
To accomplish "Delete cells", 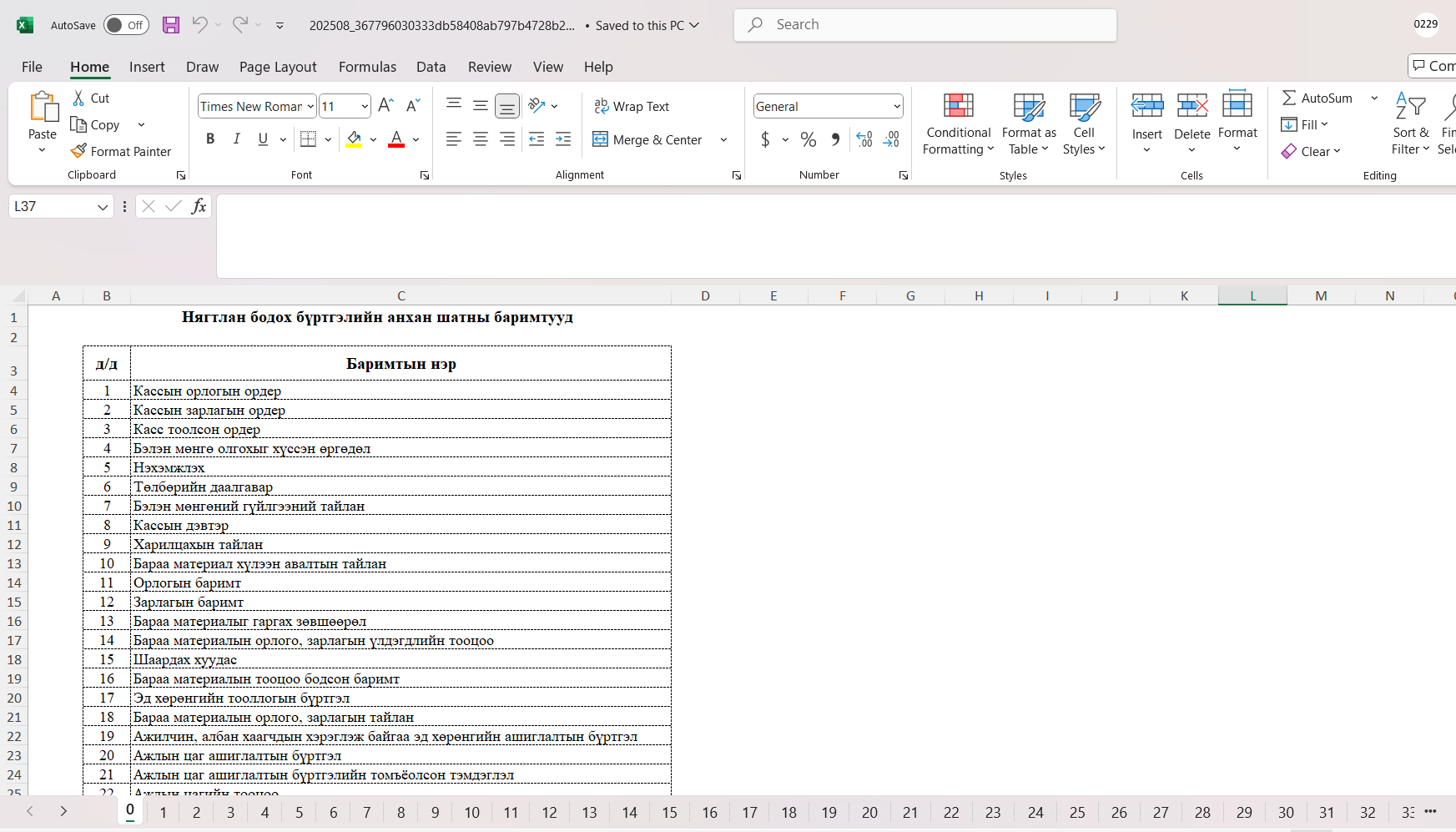I will [x=1192, y=124].
